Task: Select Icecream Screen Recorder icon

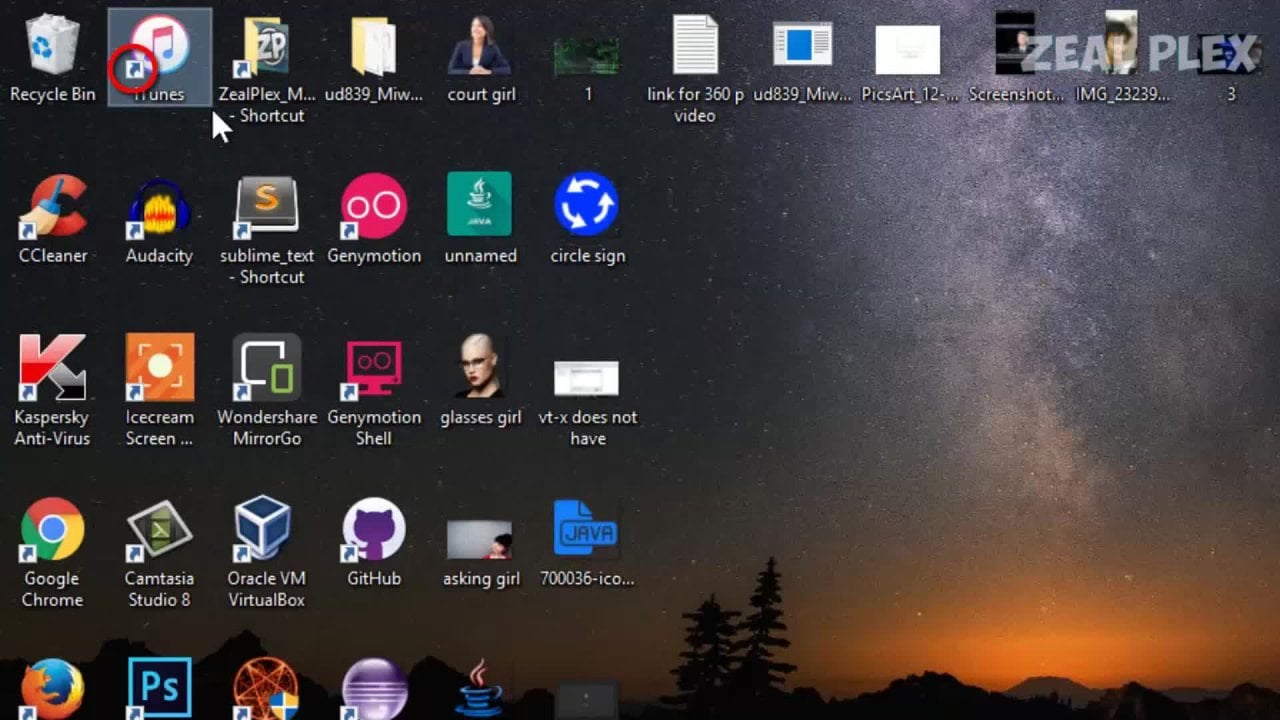Action: pyautogui.click(x=159, y=368)
